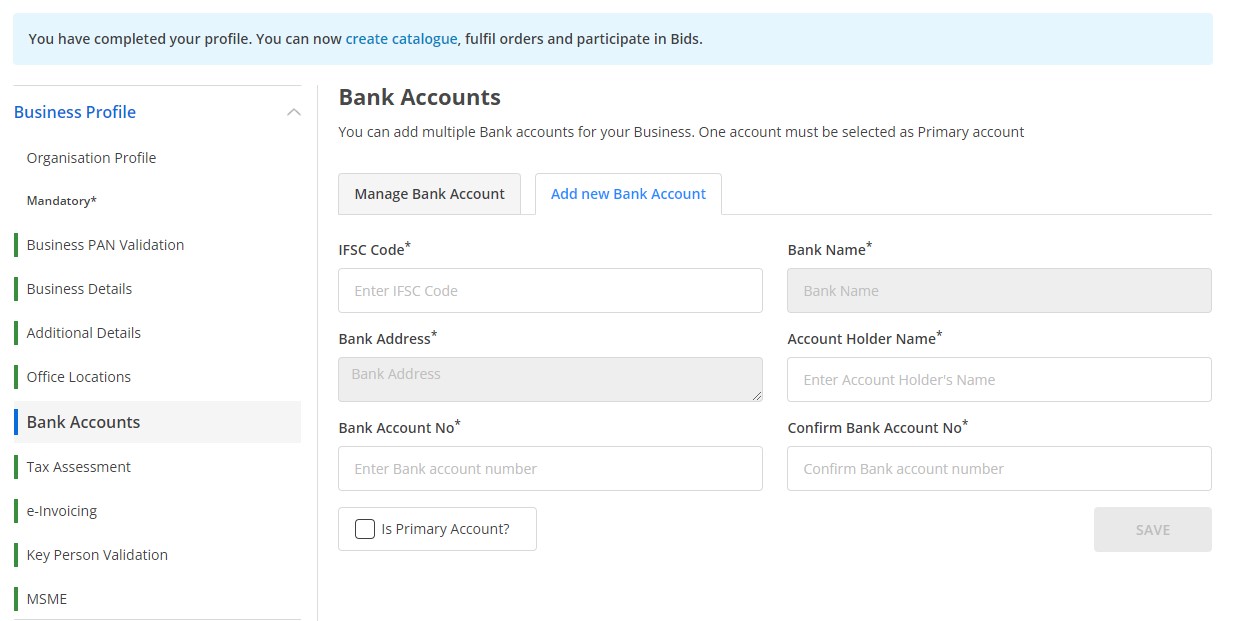Focus the Account Holder's Name field

(998, 379)
